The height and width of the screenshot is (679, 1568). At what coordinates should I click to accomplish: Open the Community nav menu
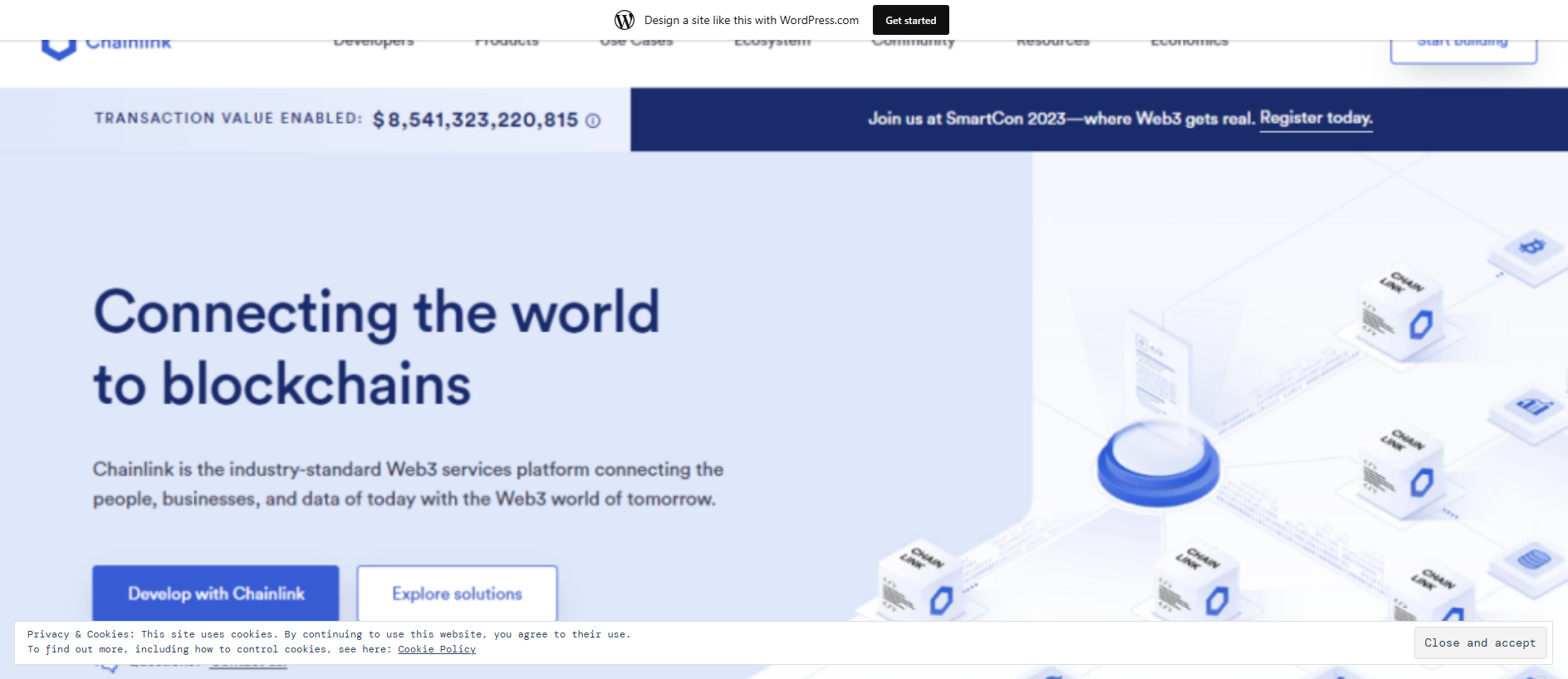pos(914,42)
